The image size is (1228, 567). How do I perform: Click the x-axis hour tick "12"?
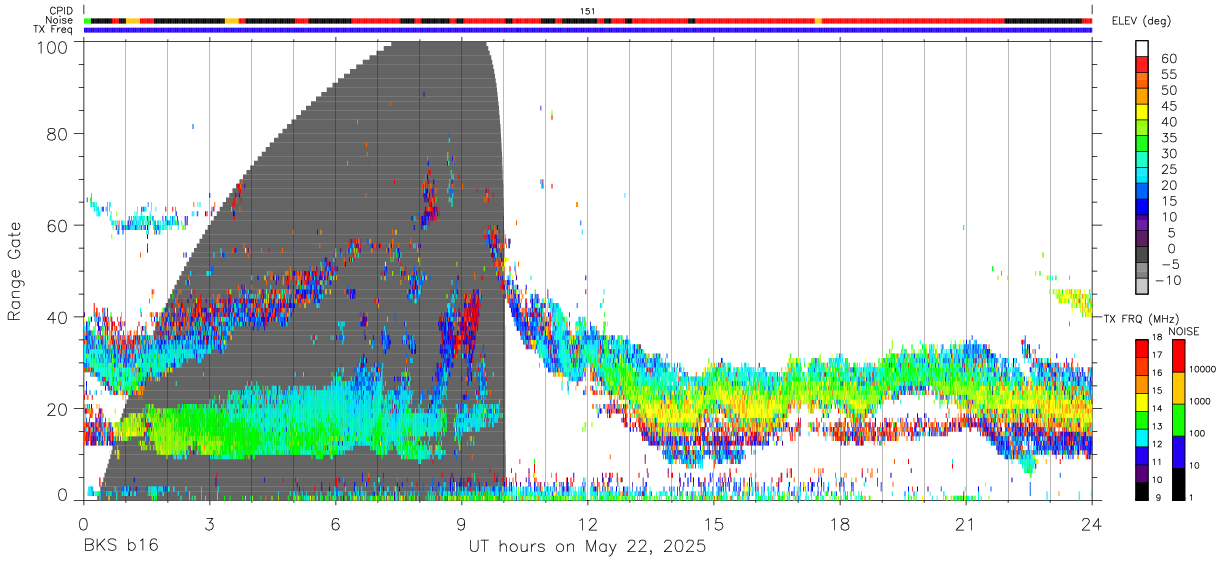tap(588, 524)
